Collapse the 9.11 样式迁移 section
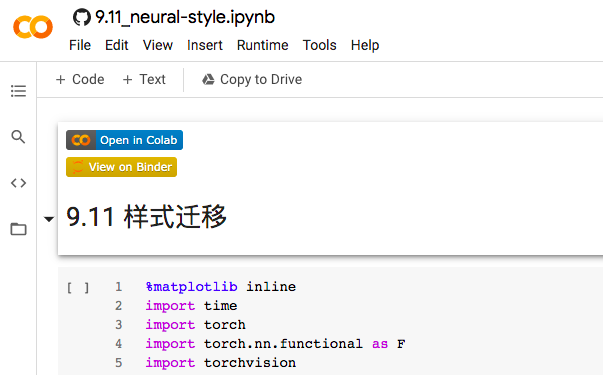Viewport: 603px width, 375px height. [48, 219]
